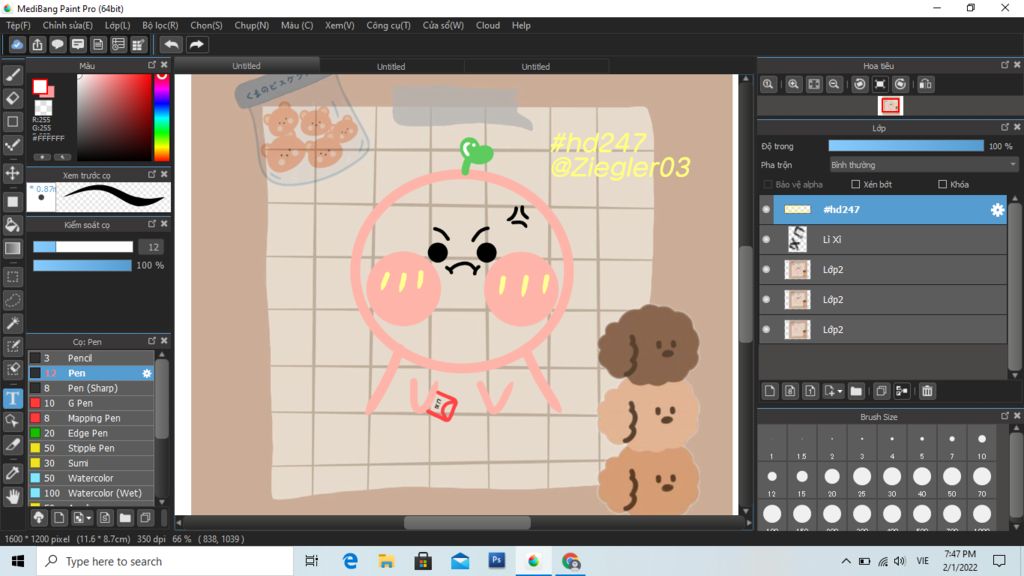1024x576 pixels.
Task: Rotate canvas left in the Navigator
Action: click(x=860, y=84)
